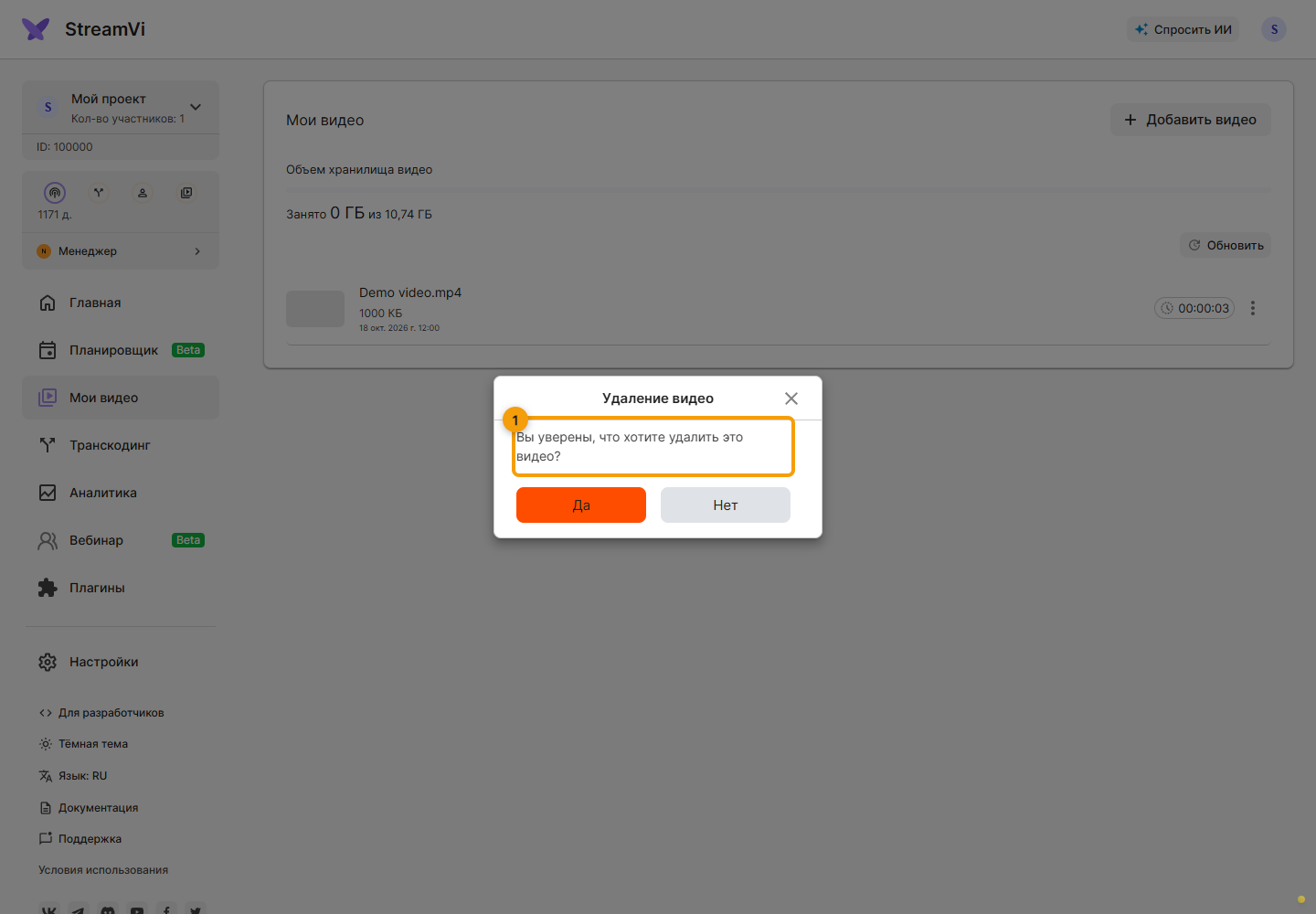Click the Demo video.mp4 thumbnail

pyautogui.click(x=315, y=309)
